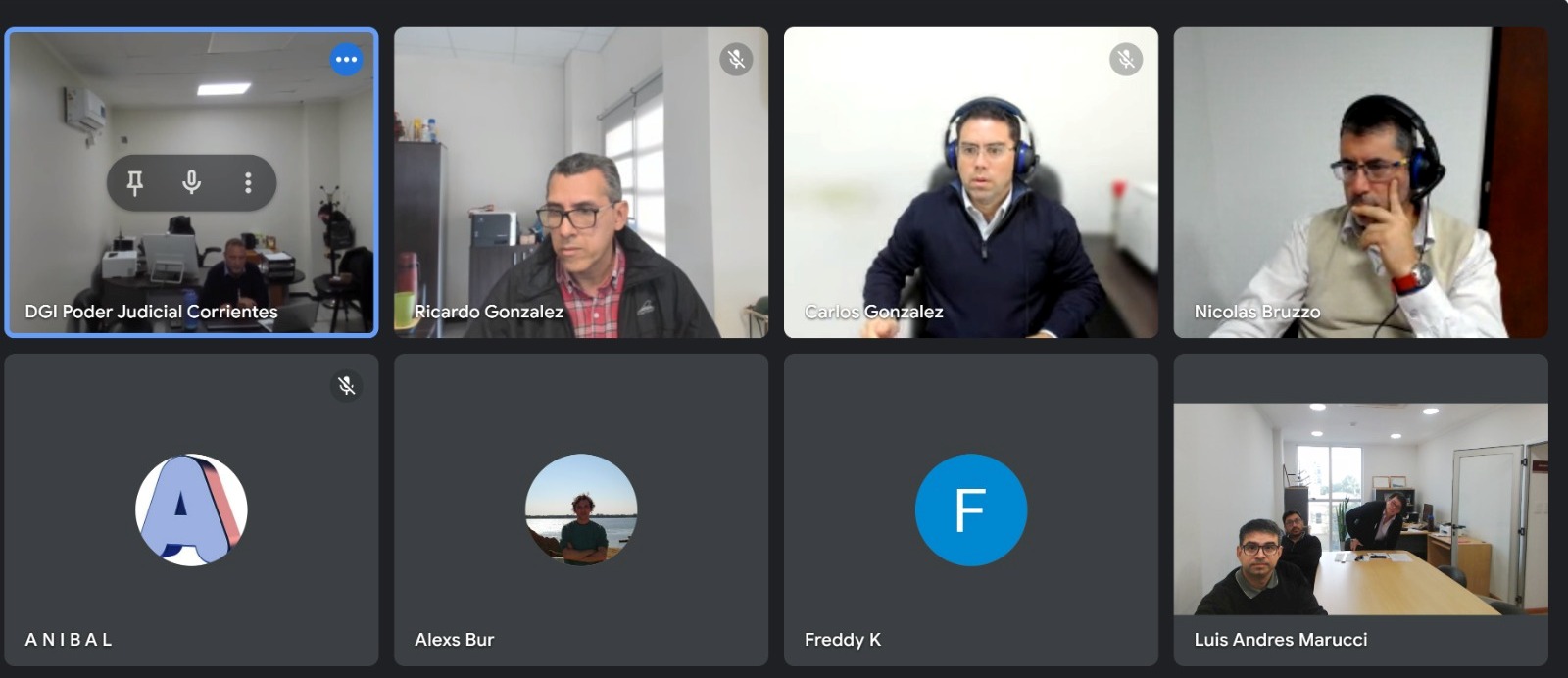Open blue three-dot menu on DGI tile
Screen dimensions: 1568x678
point(346,60)
